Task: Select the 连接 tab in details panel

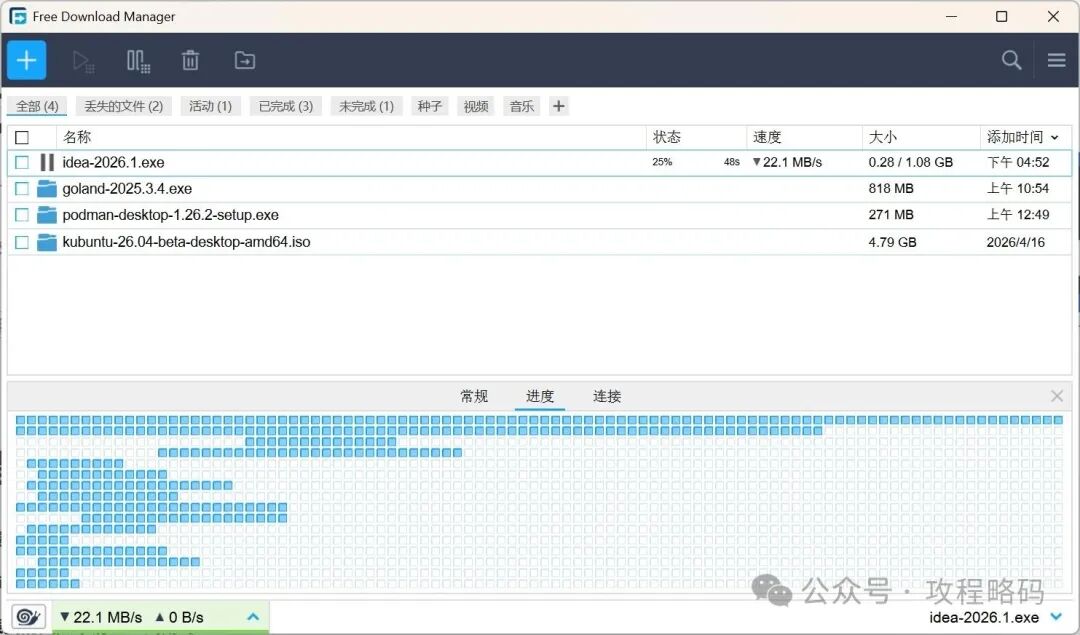Action: point(607,396)
